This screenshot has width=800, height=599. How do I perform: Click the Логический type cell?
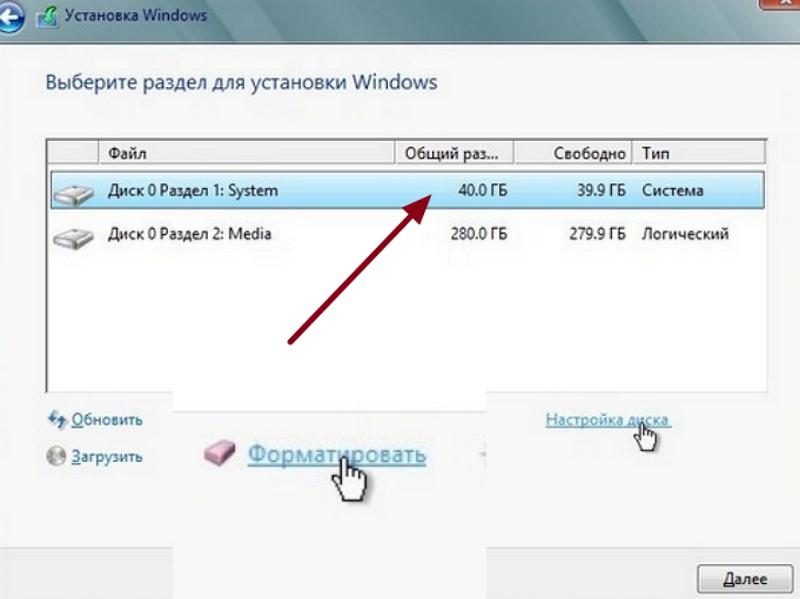(685, 234)
